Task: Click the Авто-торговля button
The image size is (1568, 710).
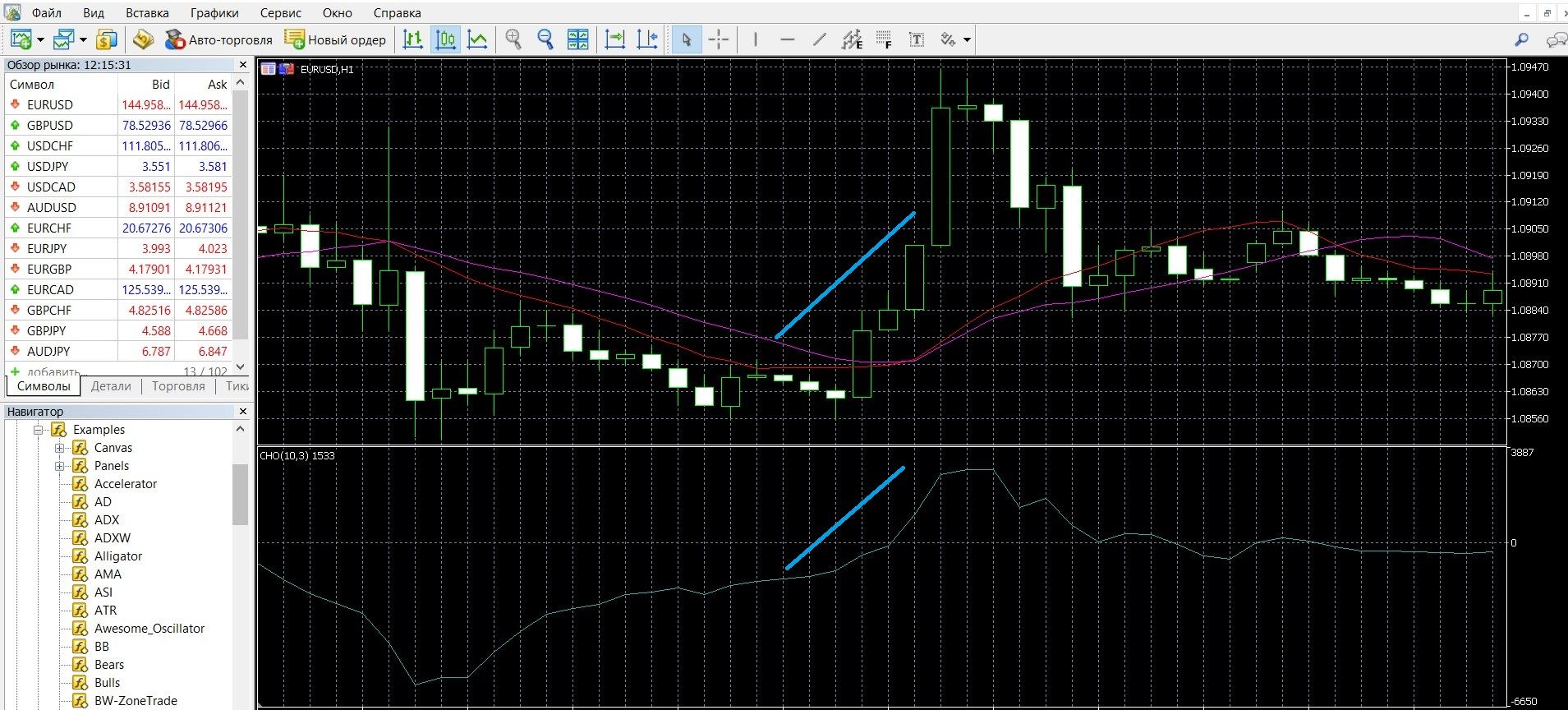Action: coord(218,39)
